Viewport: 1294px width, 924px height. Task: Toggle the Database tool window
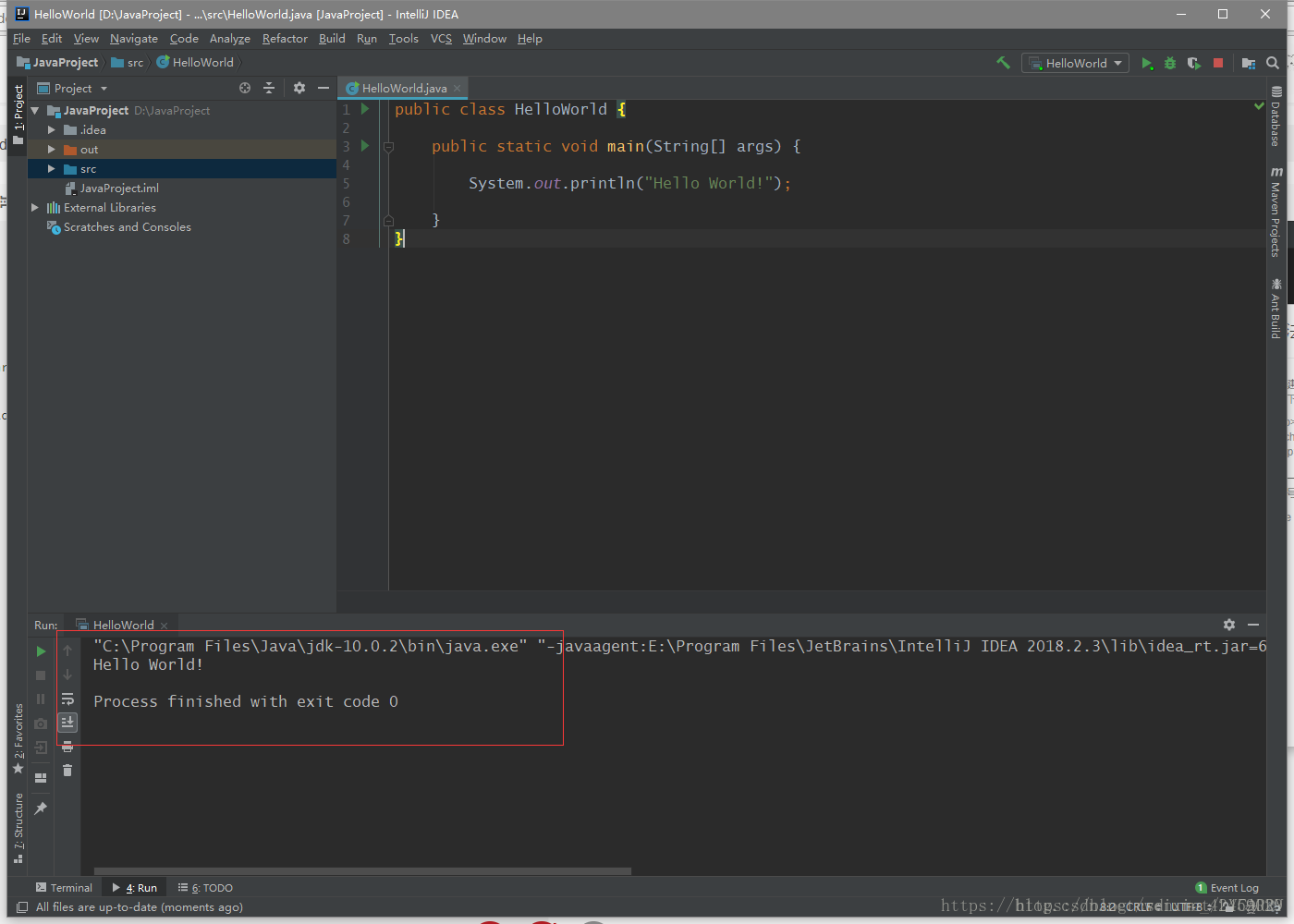[x=1276, y=115]
